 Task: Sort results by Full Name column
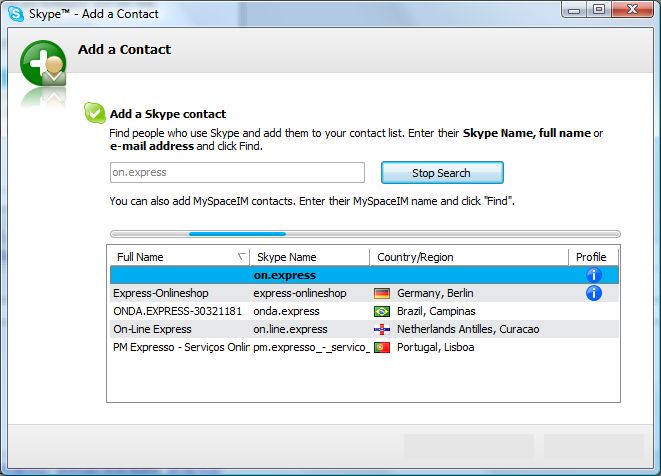175,257
